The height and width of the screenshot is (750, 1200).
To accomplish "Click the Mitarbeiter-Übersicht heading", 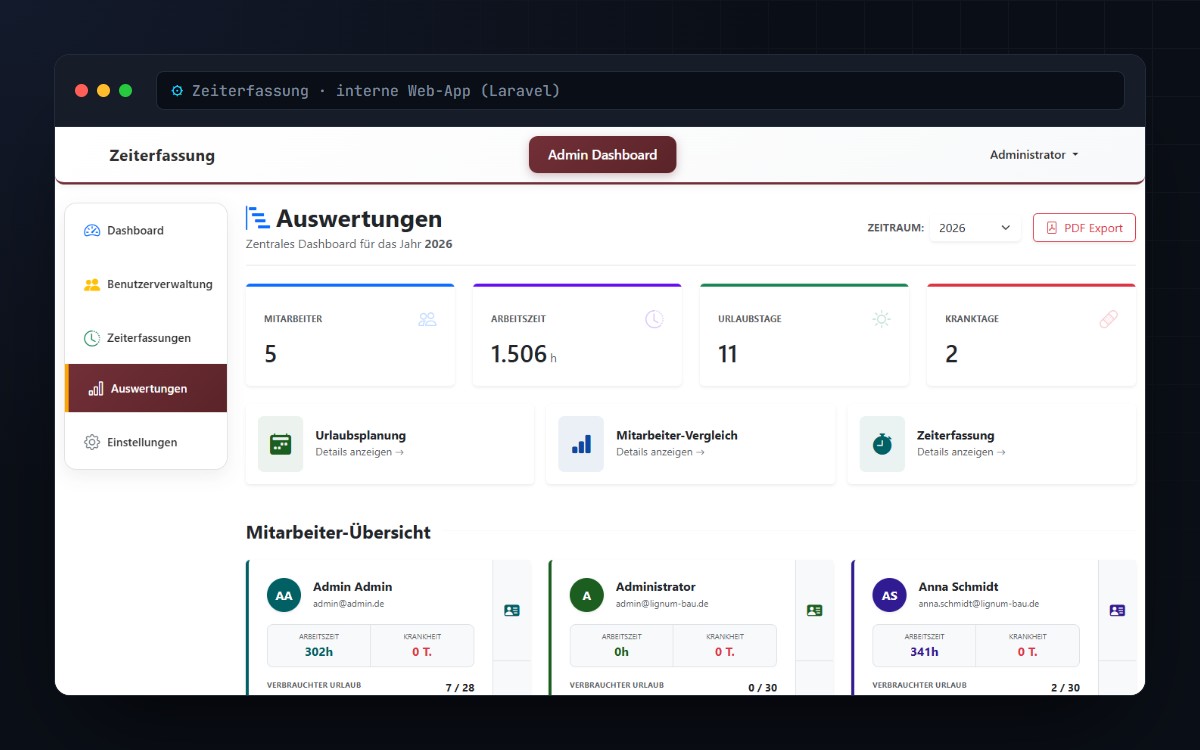I will (x=338, y=533).
